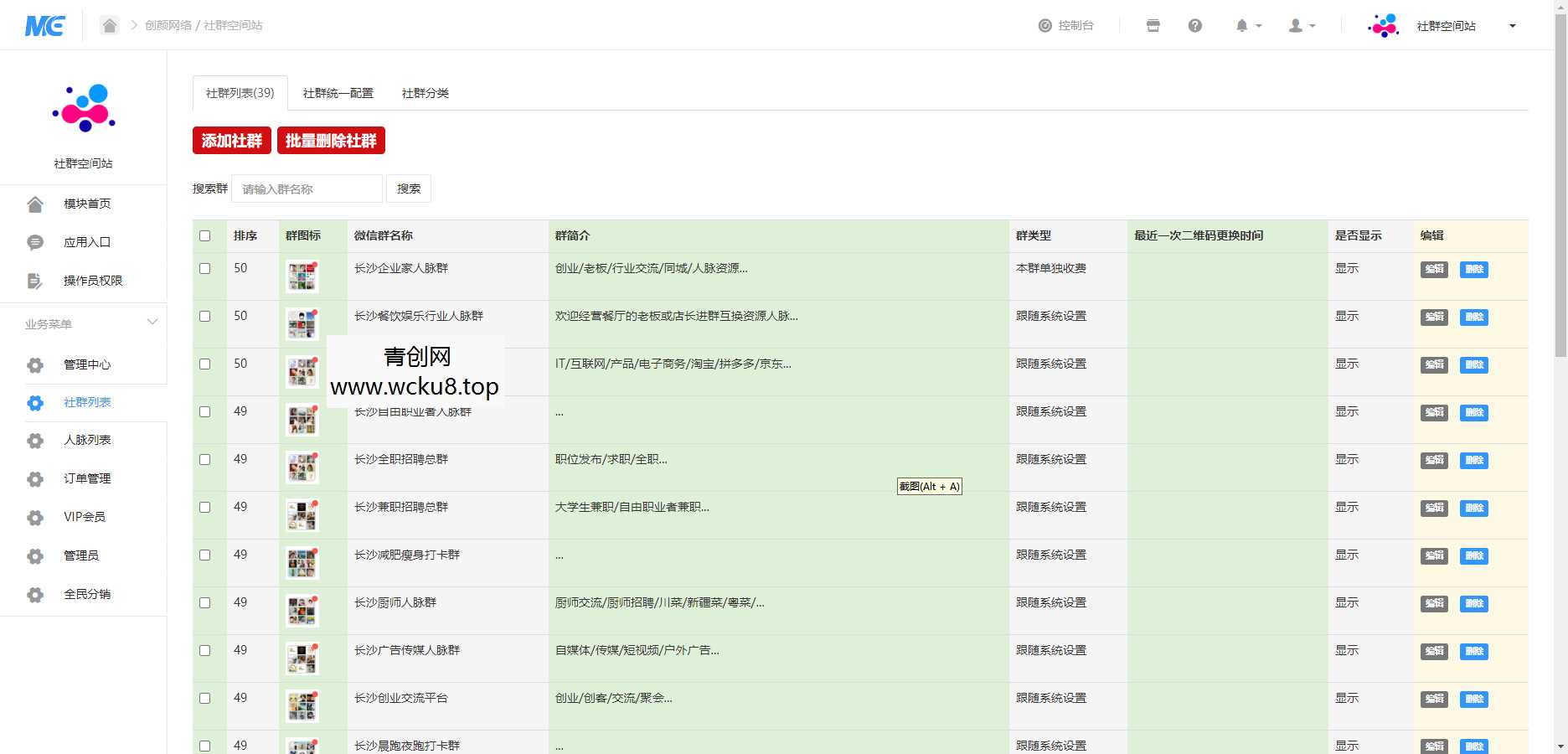Check the row for 长沙企业家人脉群

point(206,270)
